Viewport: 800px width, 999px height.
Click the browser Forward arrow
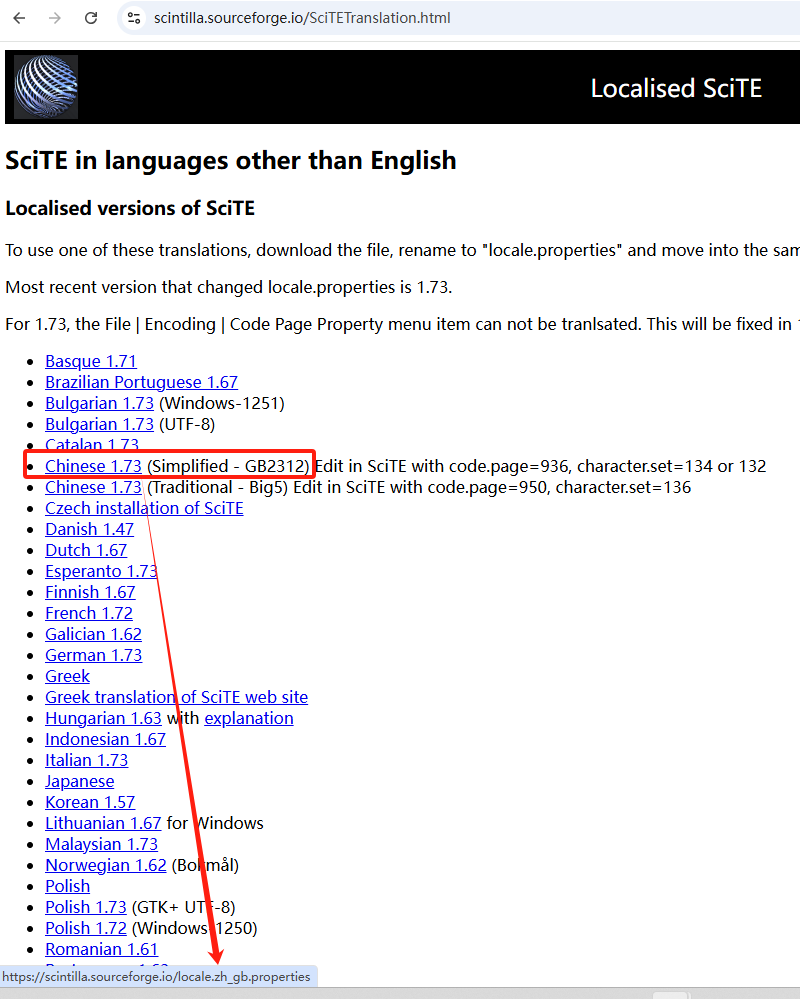(x=55, y=18)
